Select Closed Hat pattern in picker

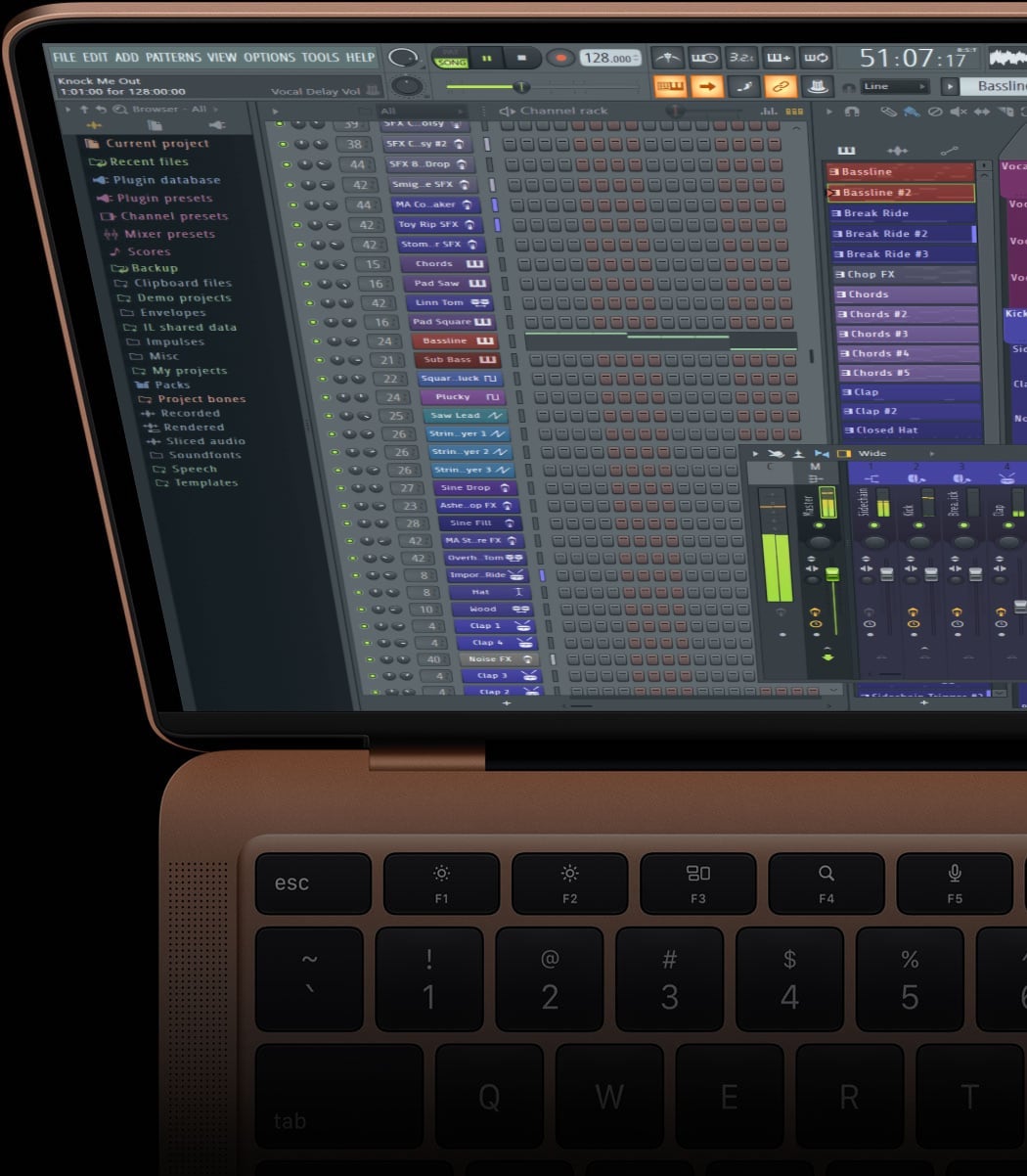click(x=912, y=430)
